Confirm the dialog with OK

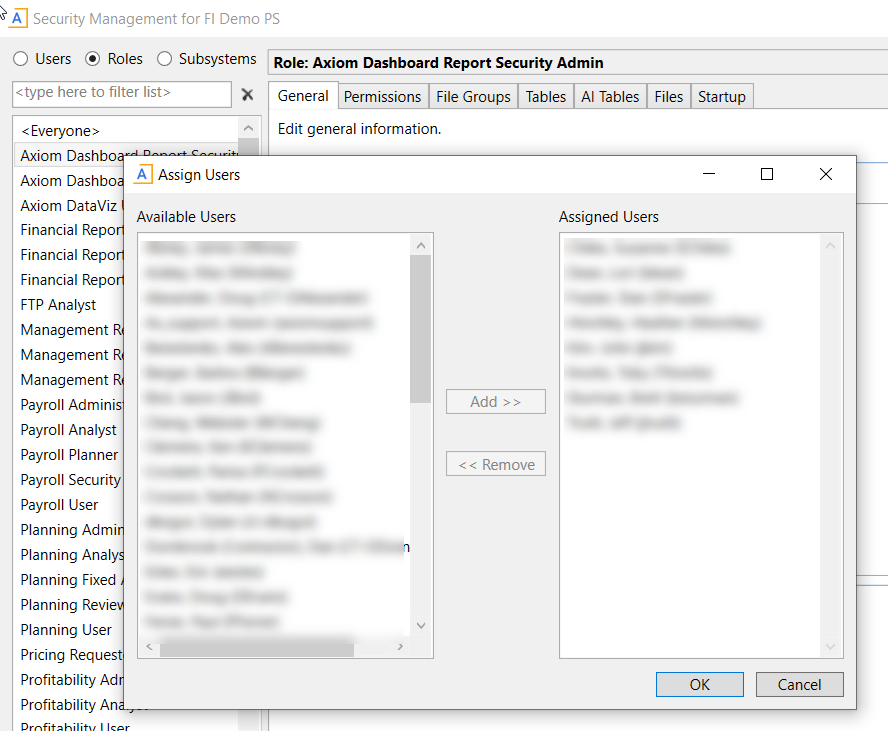point(699,685)
